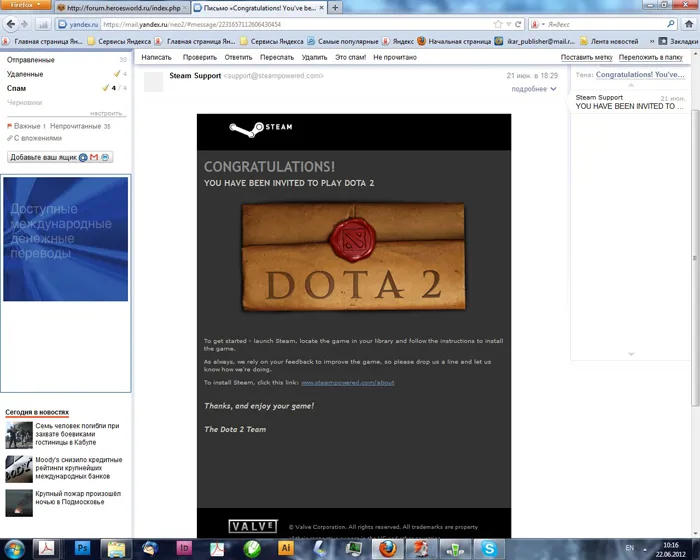This screenshot has width=700, height=560.
Task: Open a new tab with the plus button
Action: pos(335,8)
